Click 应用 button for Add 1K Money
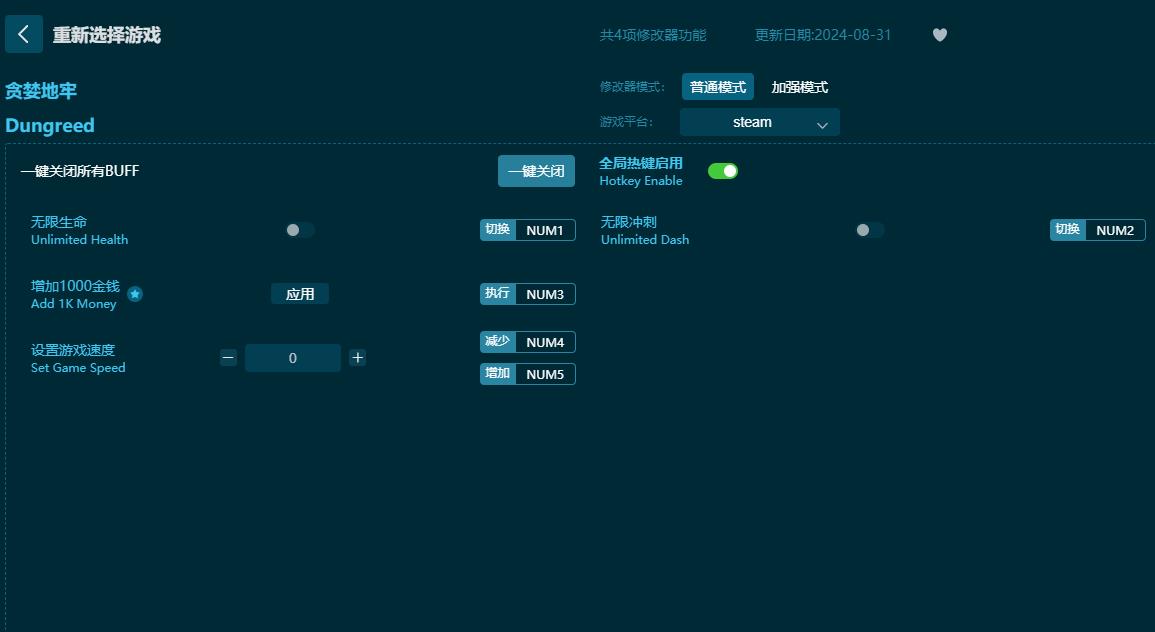 pos(300,294)
